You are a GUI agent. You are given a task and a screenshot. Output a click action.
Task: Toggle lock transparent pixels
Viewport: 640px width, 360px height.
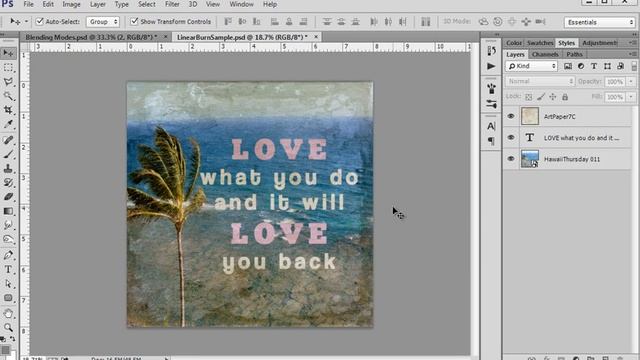529,97
